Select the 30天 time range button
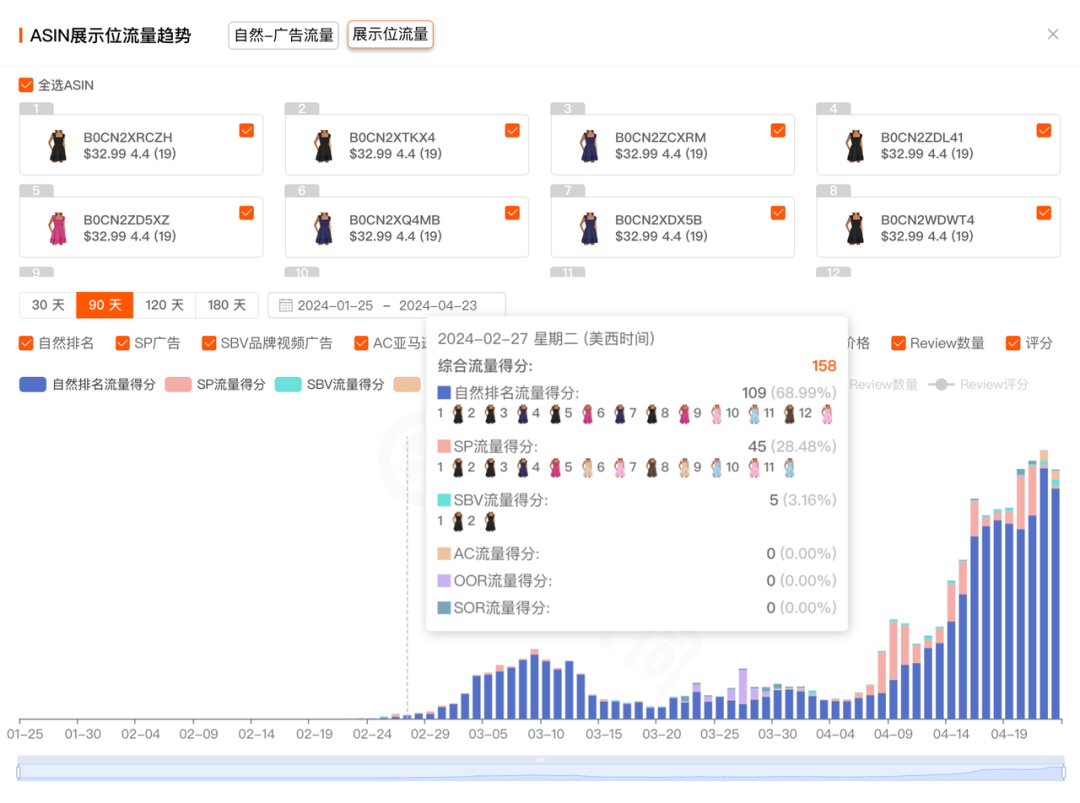 (x=46, y=305)
